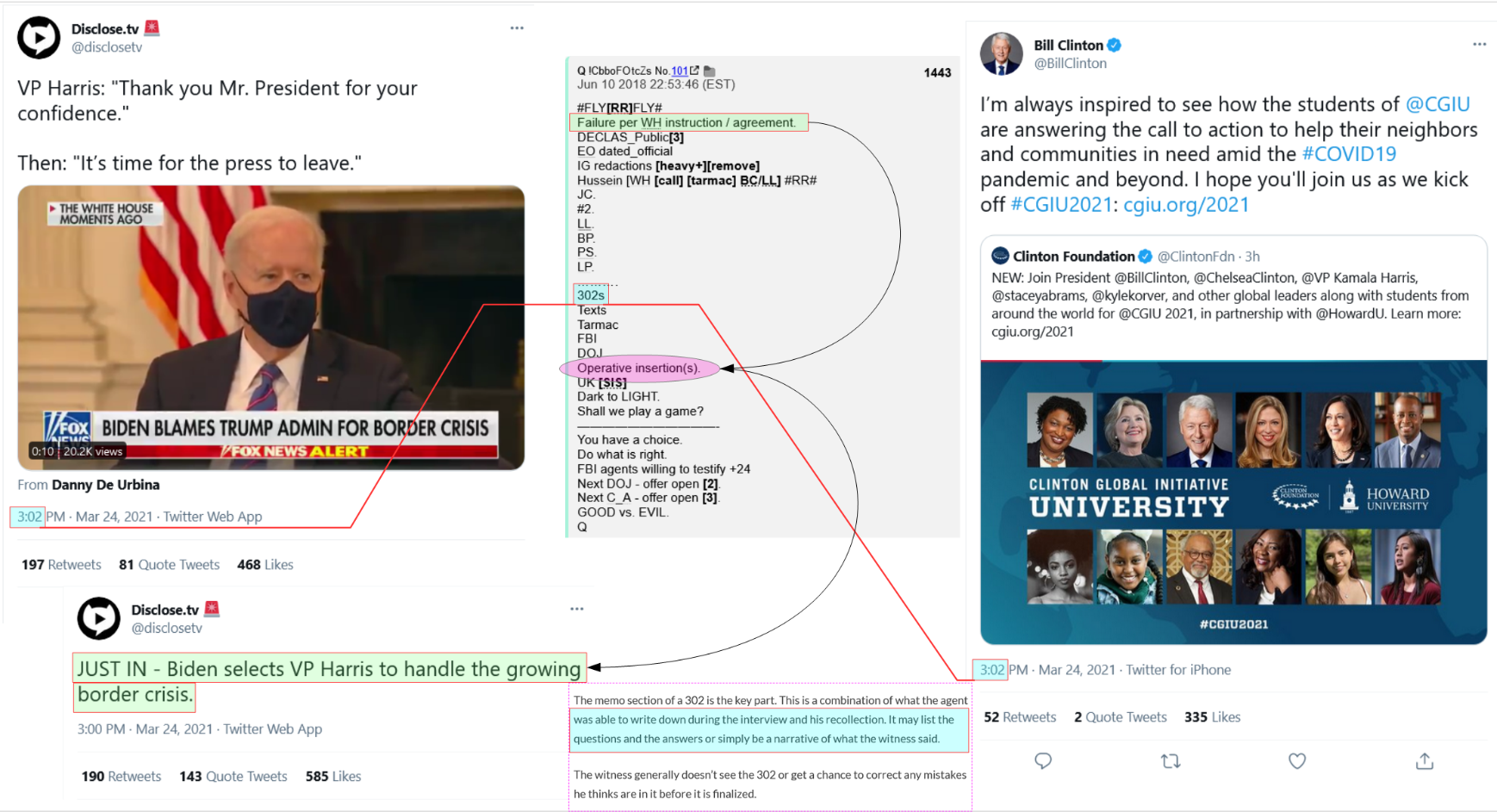
Task: Open Bill Clinton's profile picture
Action: (x=1001, y=54)
